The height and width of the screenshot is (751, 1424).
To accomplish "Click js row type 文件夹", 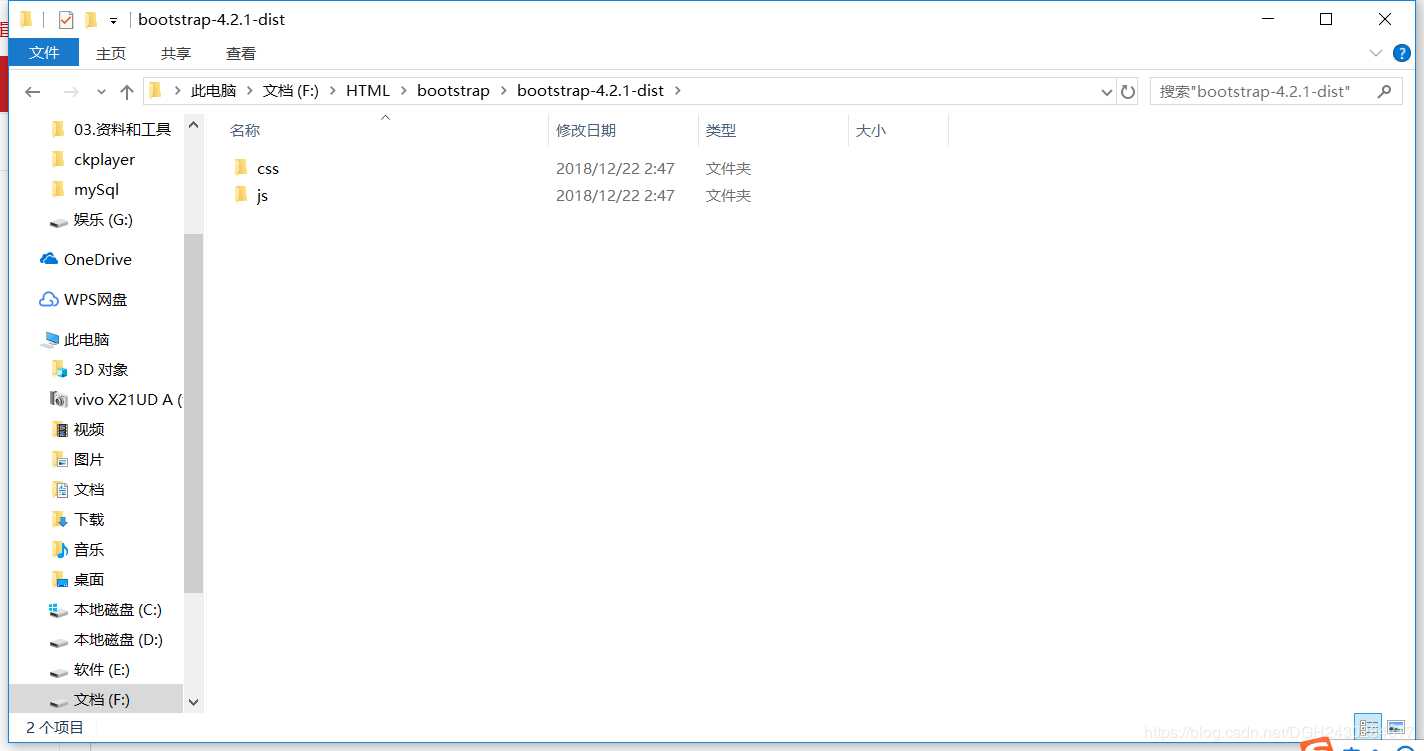I will click(728, 195).
